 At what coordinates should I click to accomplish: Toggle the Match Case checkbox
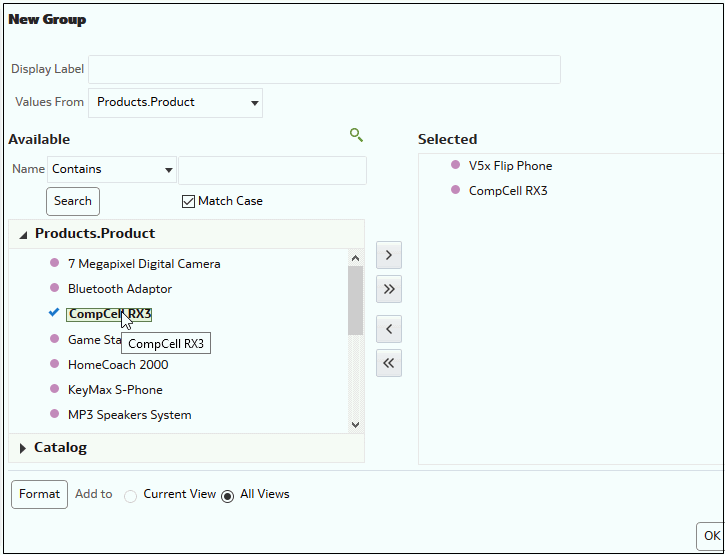189,201
